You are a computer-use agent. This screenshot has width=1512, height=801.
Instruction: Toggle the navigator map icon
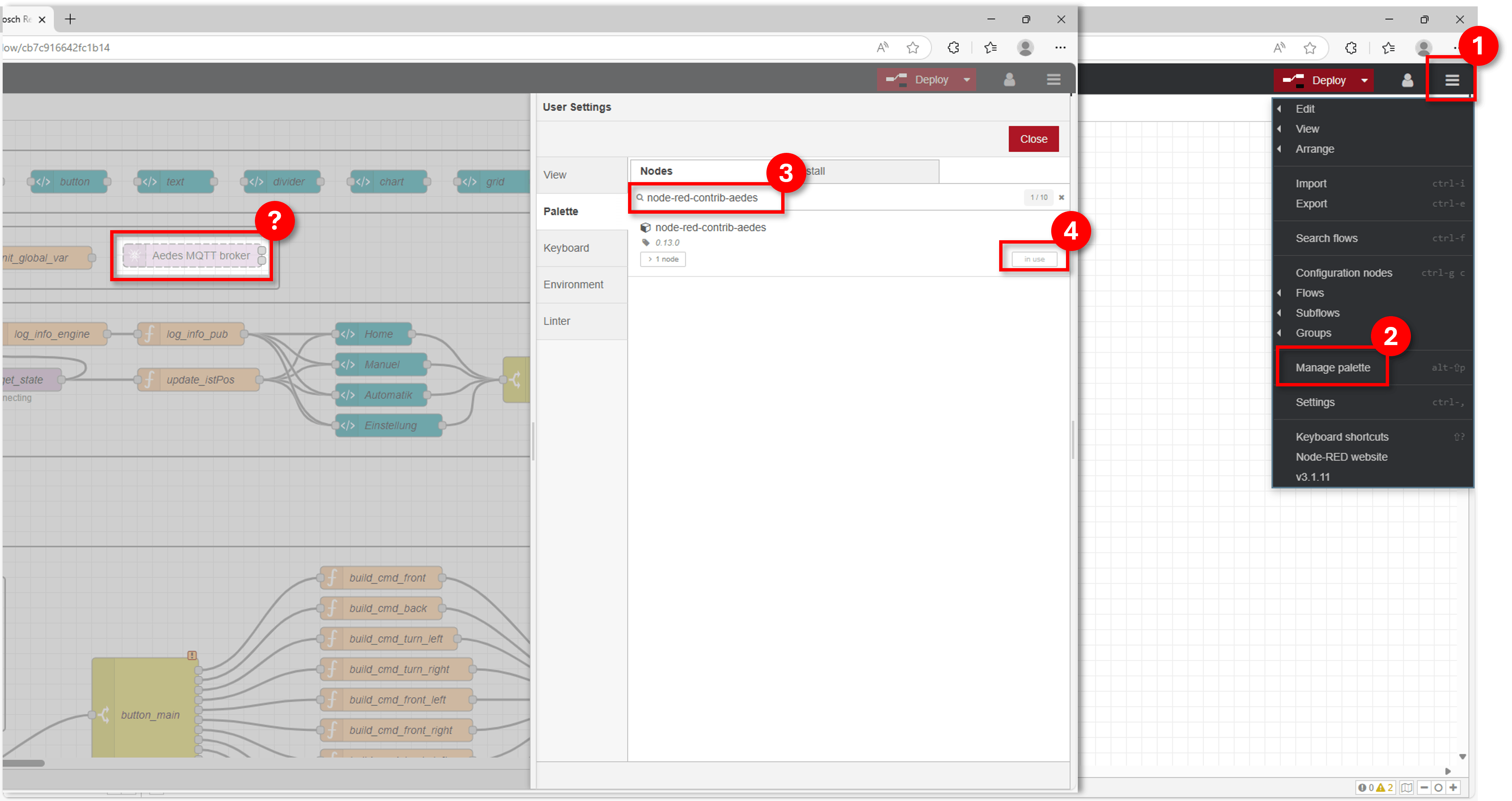click(1407, 788)
